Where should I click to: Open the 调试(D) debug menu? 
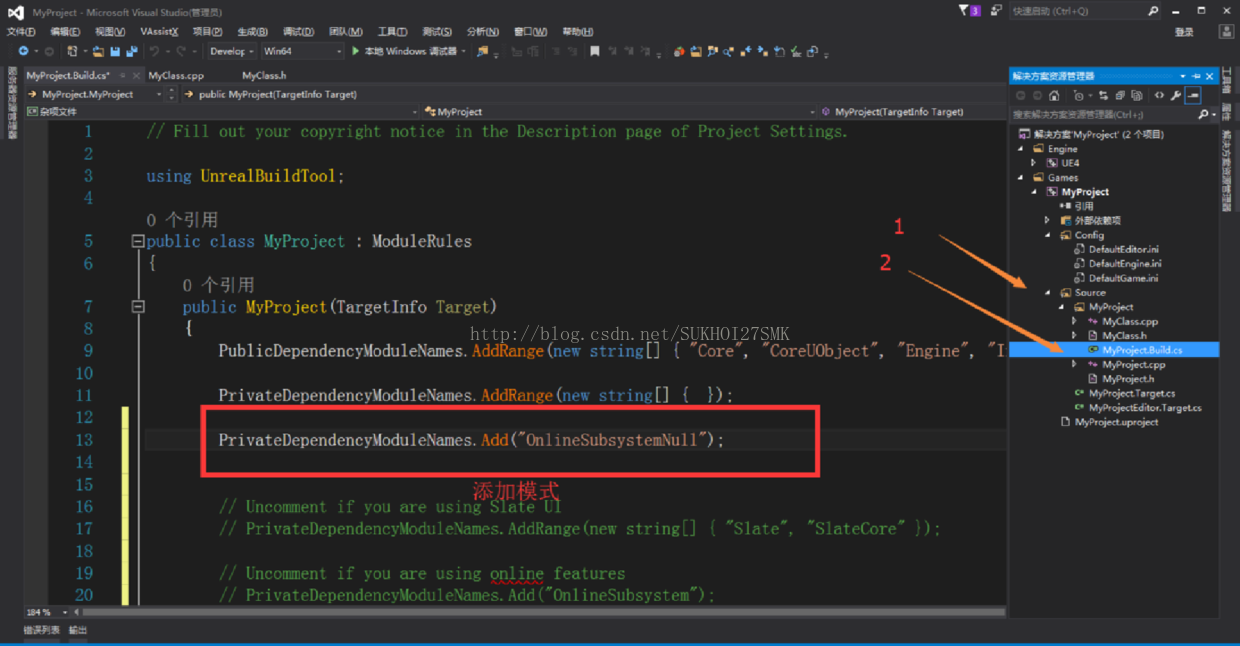click(x=298, y=32)
